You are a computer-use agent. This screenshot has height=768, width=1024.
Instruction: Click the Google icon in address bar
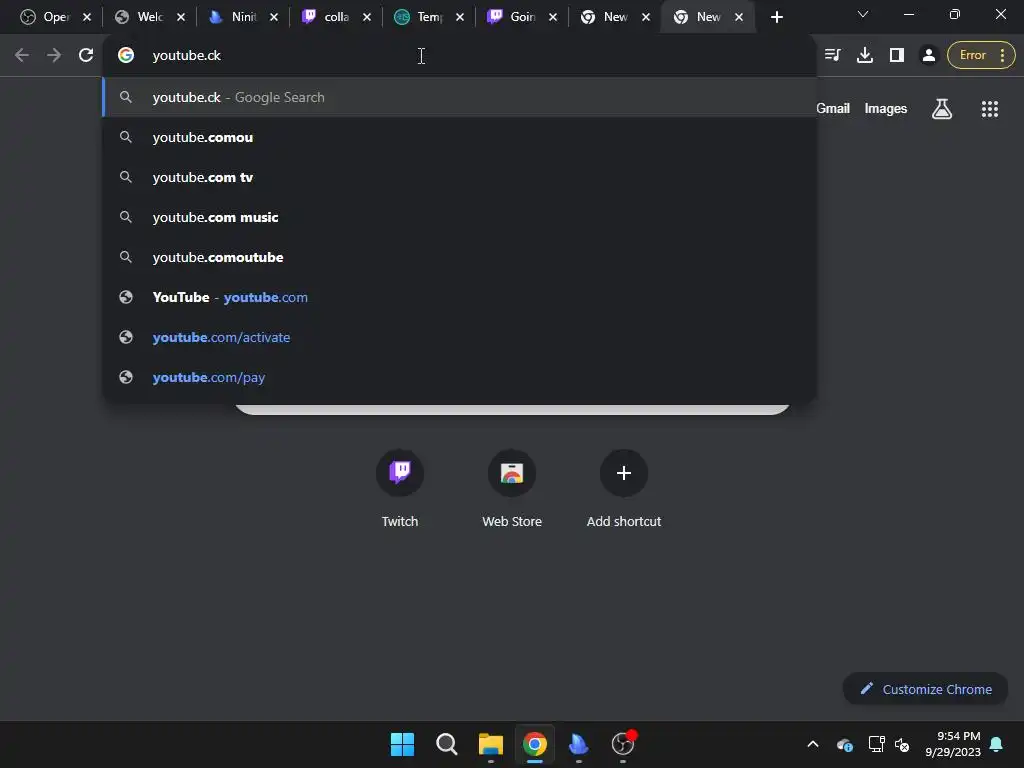(x=126, y=56)
